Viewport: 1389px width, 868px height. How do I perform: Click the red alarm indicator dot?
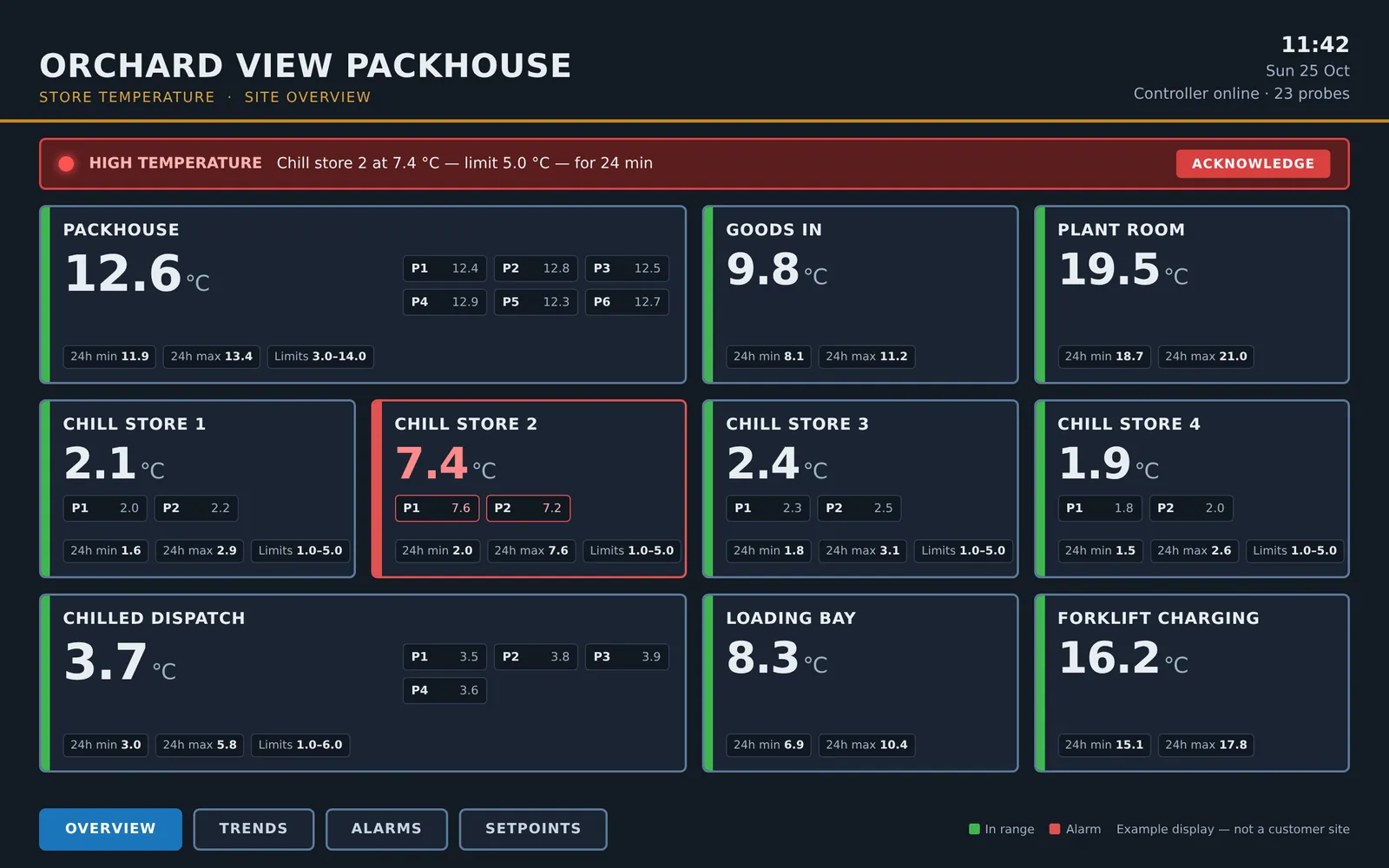pos(66,163)
